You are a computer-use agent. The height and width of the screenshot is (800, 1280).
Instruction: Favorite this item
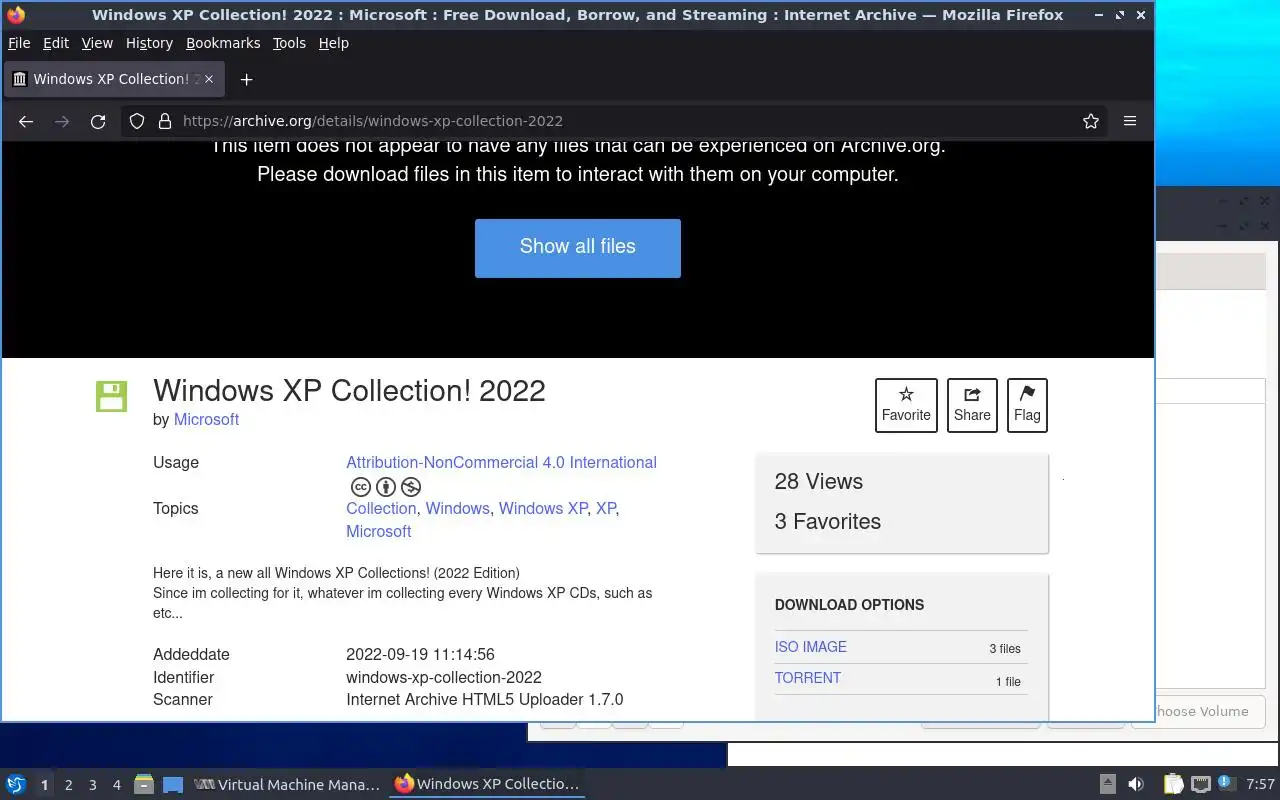tap(906, 405)
